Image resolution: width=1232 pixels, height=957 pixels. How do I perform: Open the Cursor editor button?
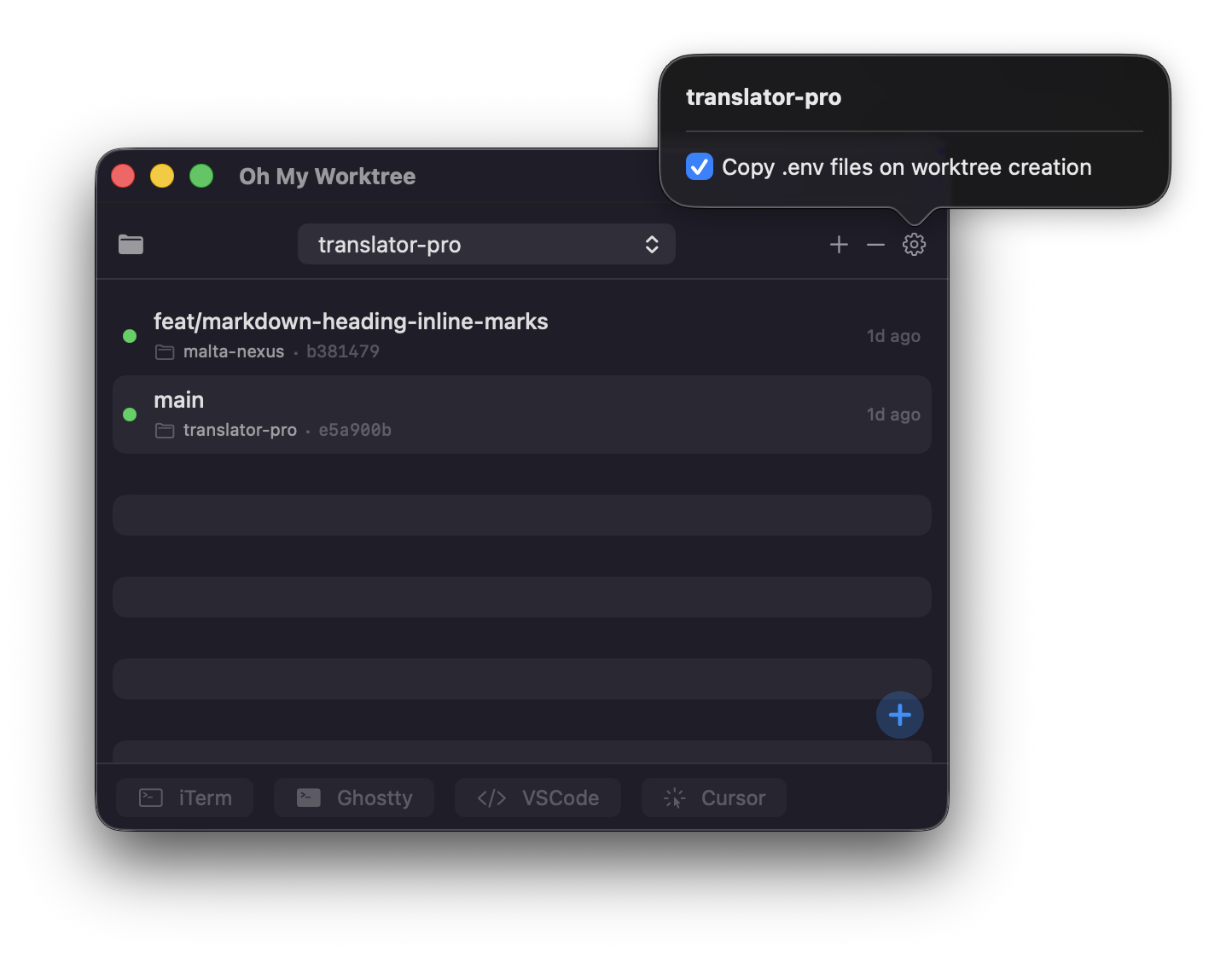[x=713, y=797]
